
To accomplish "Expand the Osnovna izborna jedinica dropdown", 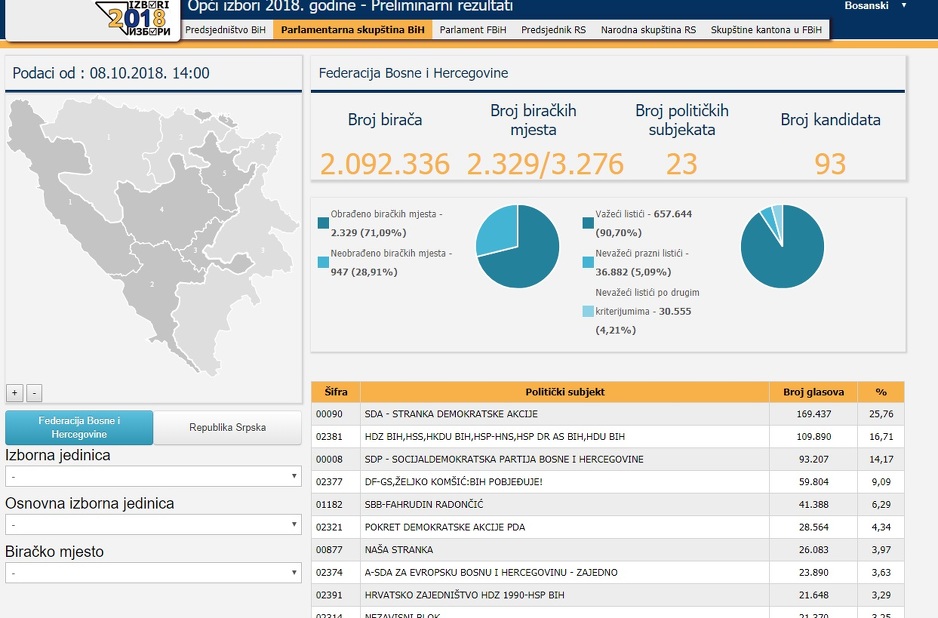I will point(153,525).
